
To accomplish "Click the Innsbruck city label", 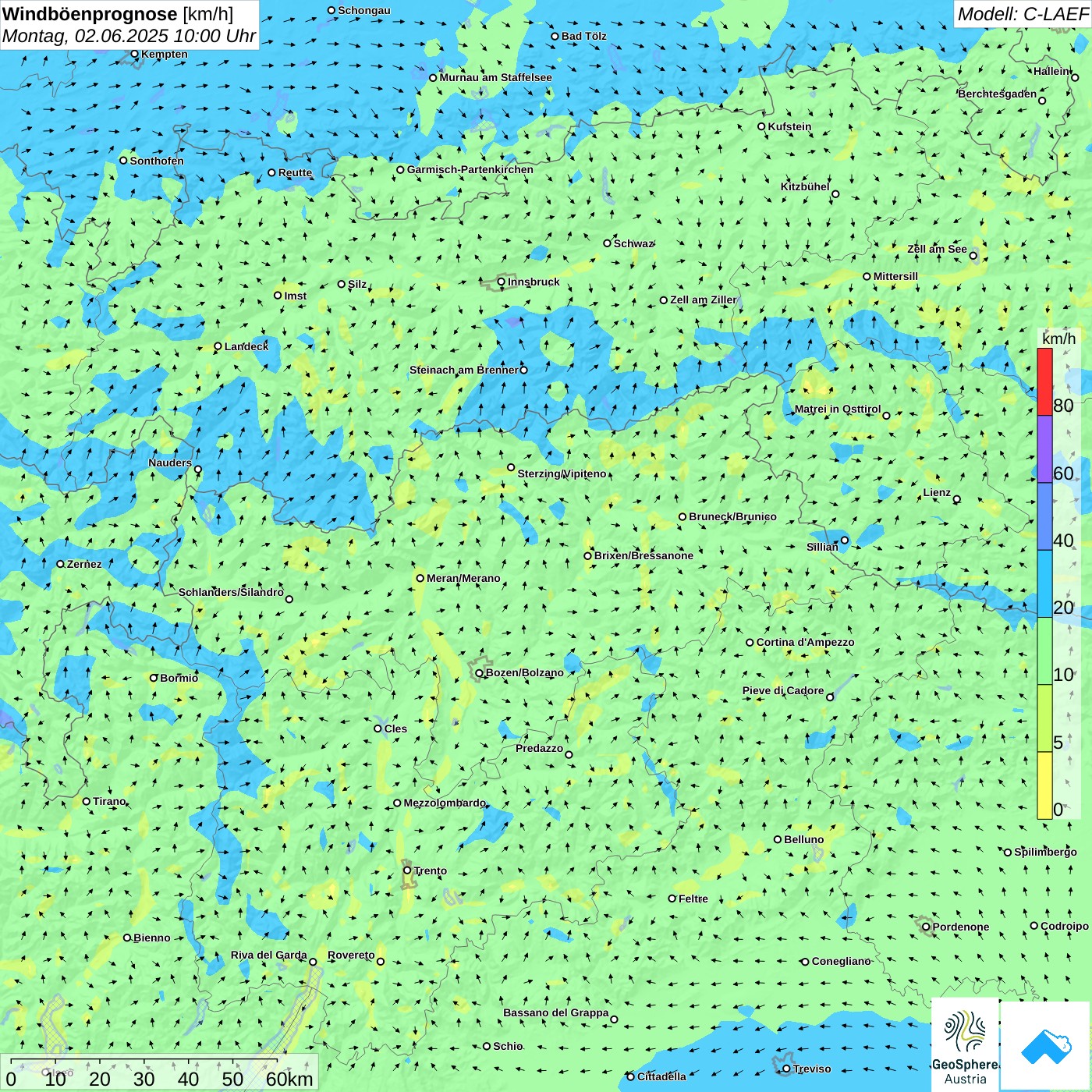I will click(x=534, y=282).
